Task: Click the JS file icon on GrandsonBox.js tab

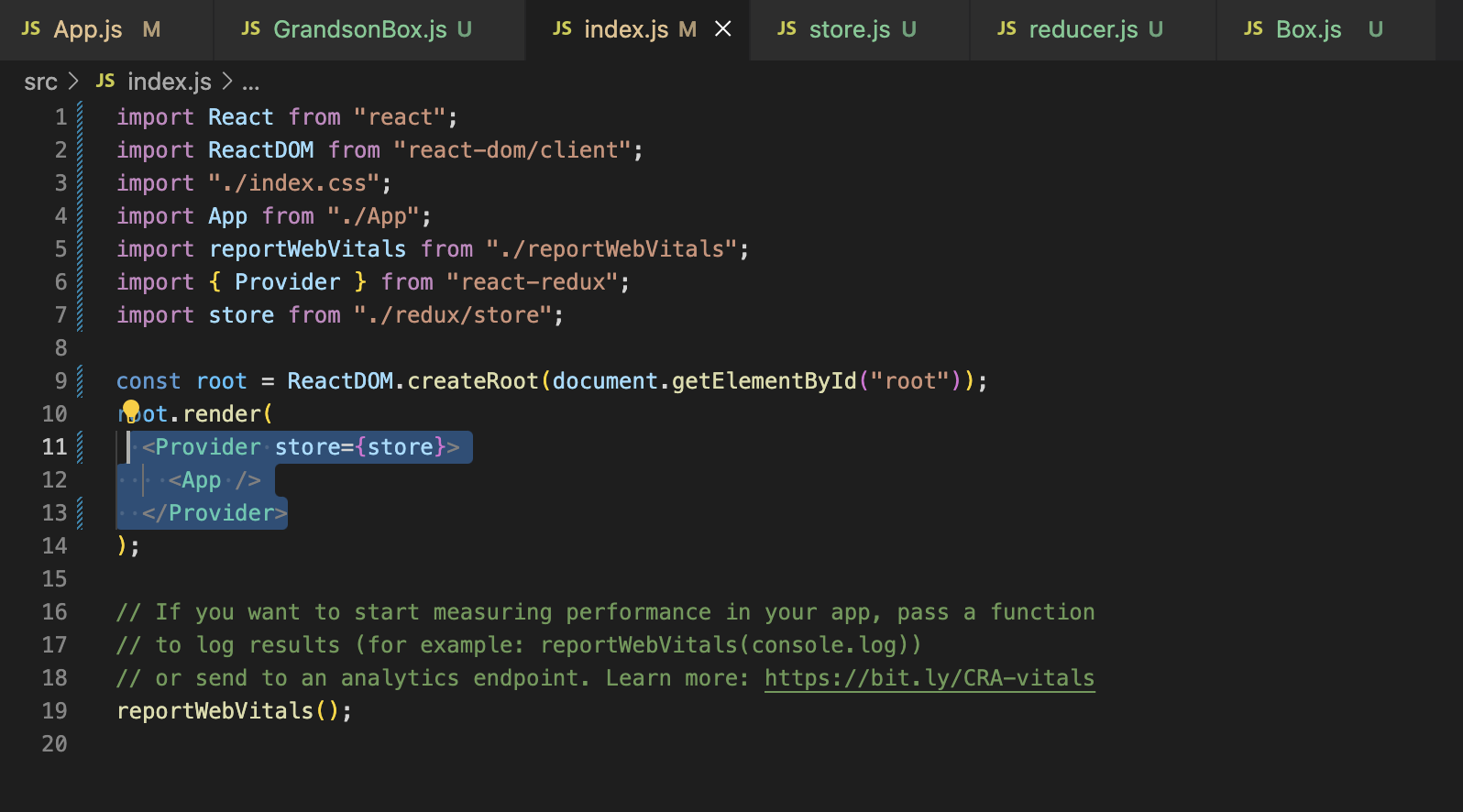Action: [x=251, y=29]
